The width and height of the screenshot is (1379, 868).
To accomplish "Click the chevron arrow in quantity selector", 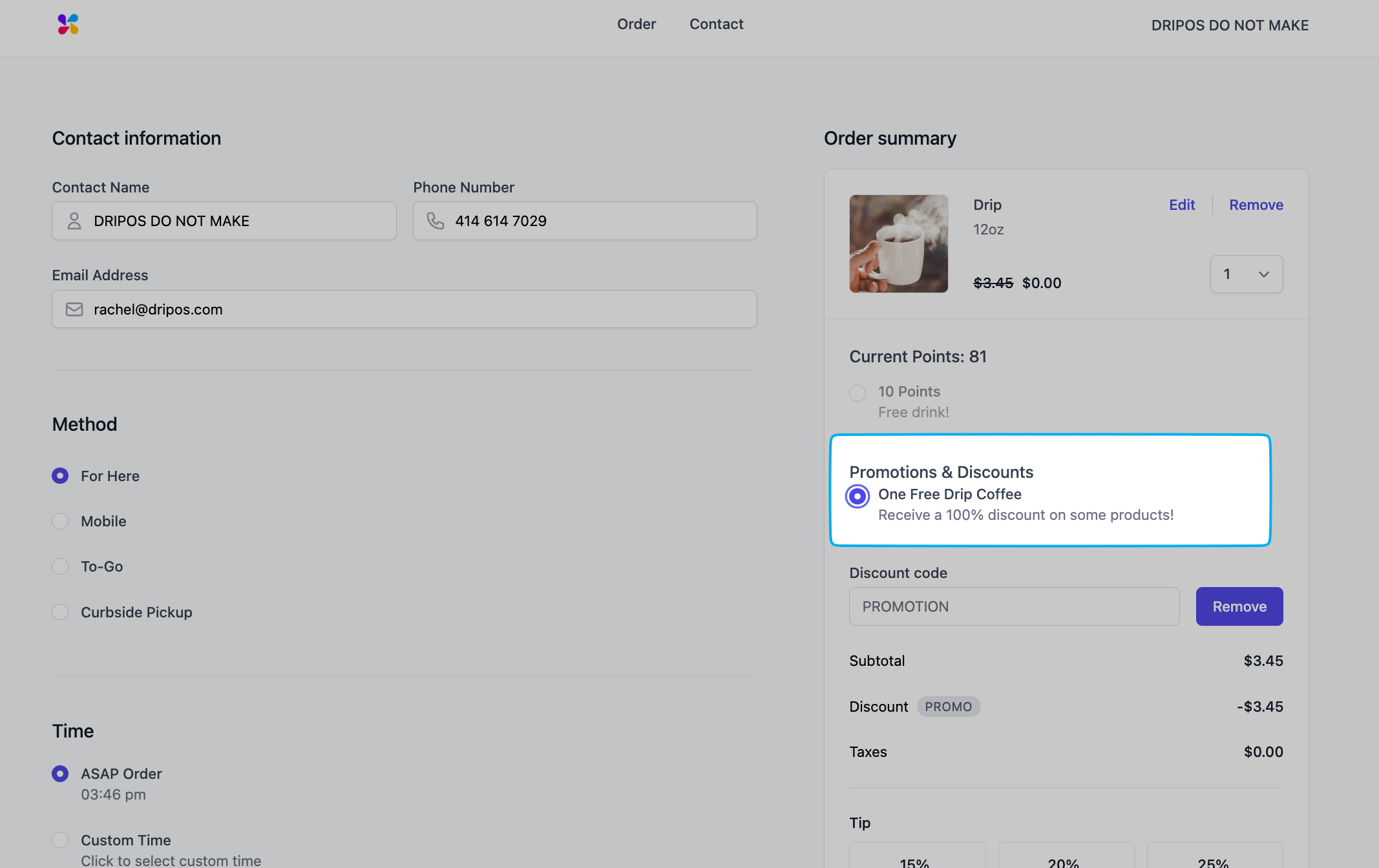I will tap(1263, 274).
